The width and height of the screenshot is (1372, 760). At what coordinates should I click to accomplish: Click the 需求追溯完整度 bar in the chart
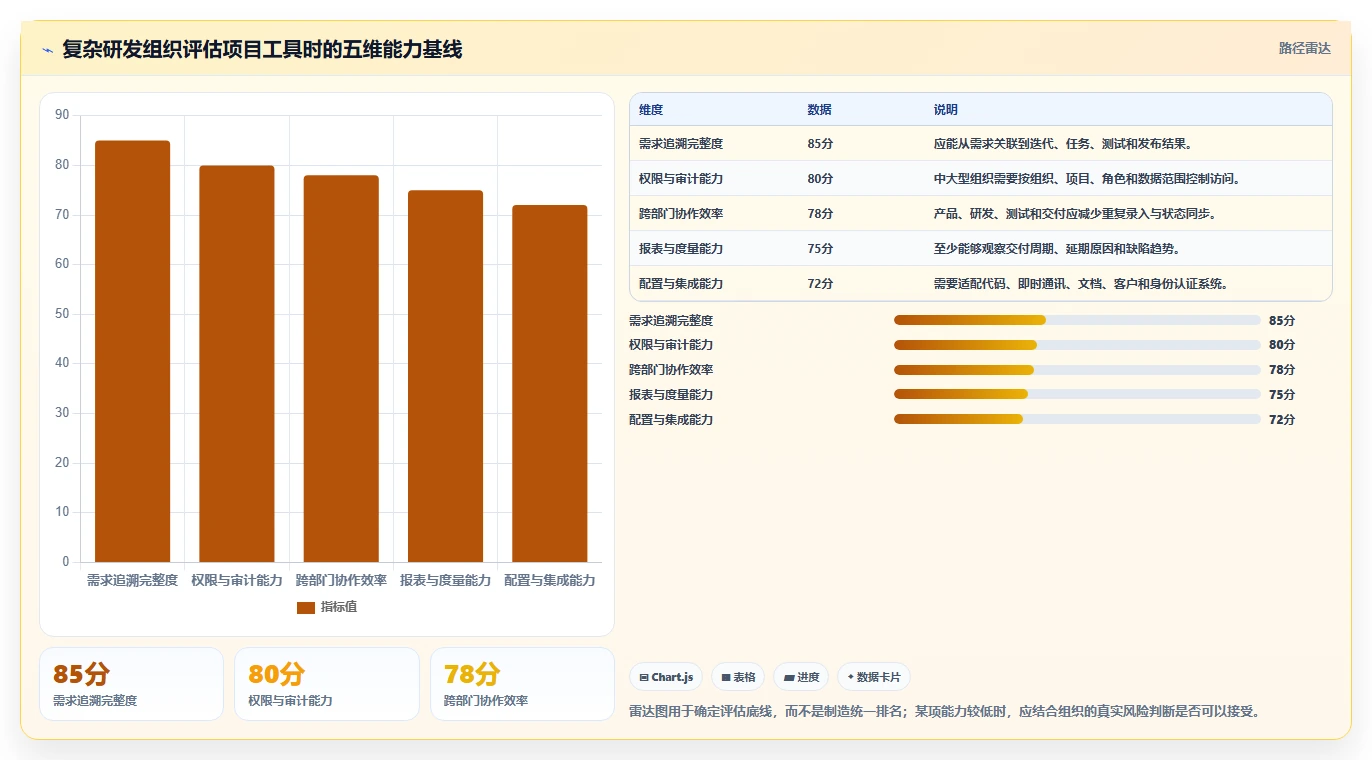(x=132, y=351)
